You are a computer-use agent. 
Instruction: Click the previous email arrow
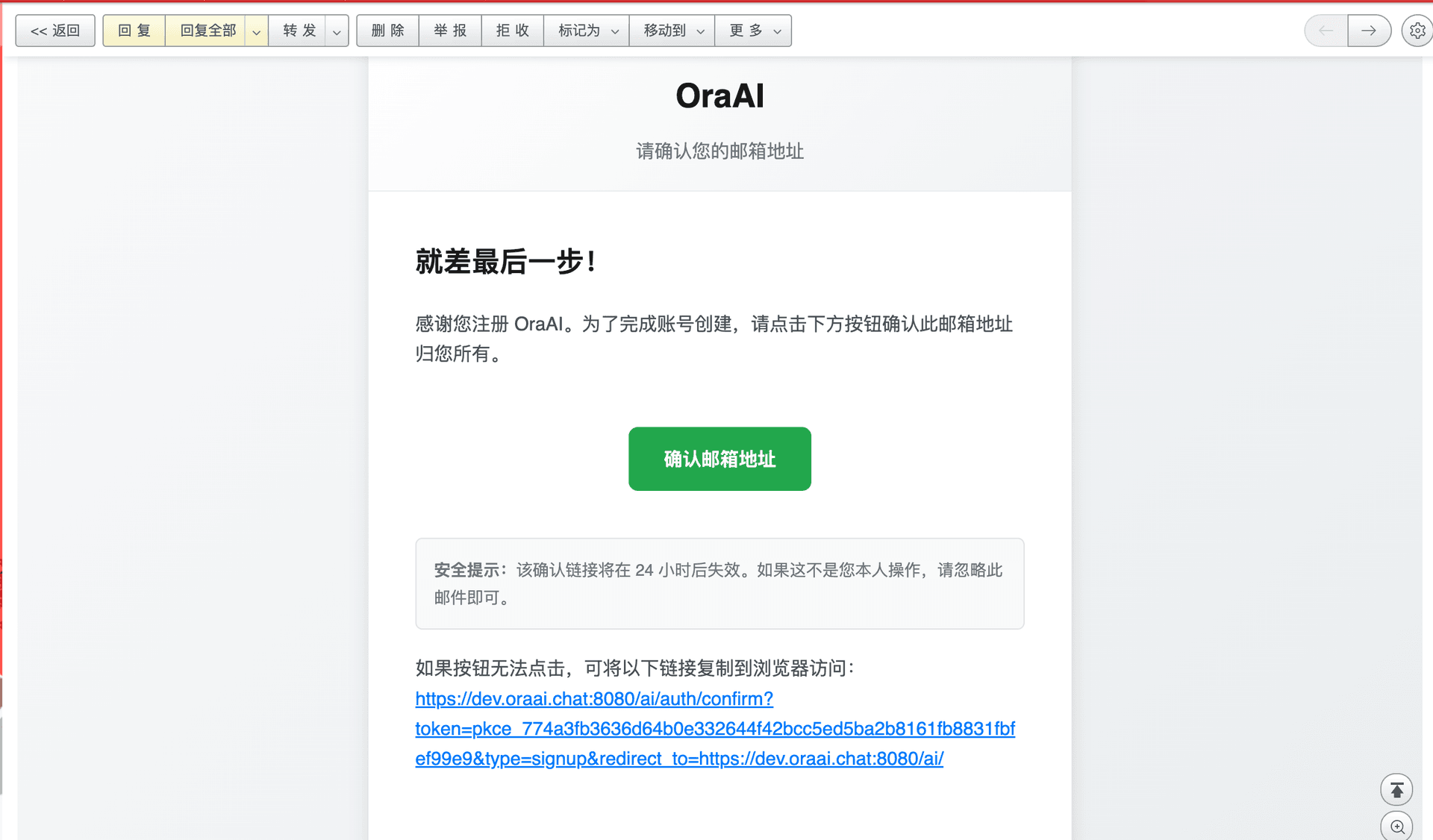click(1325, 31)
